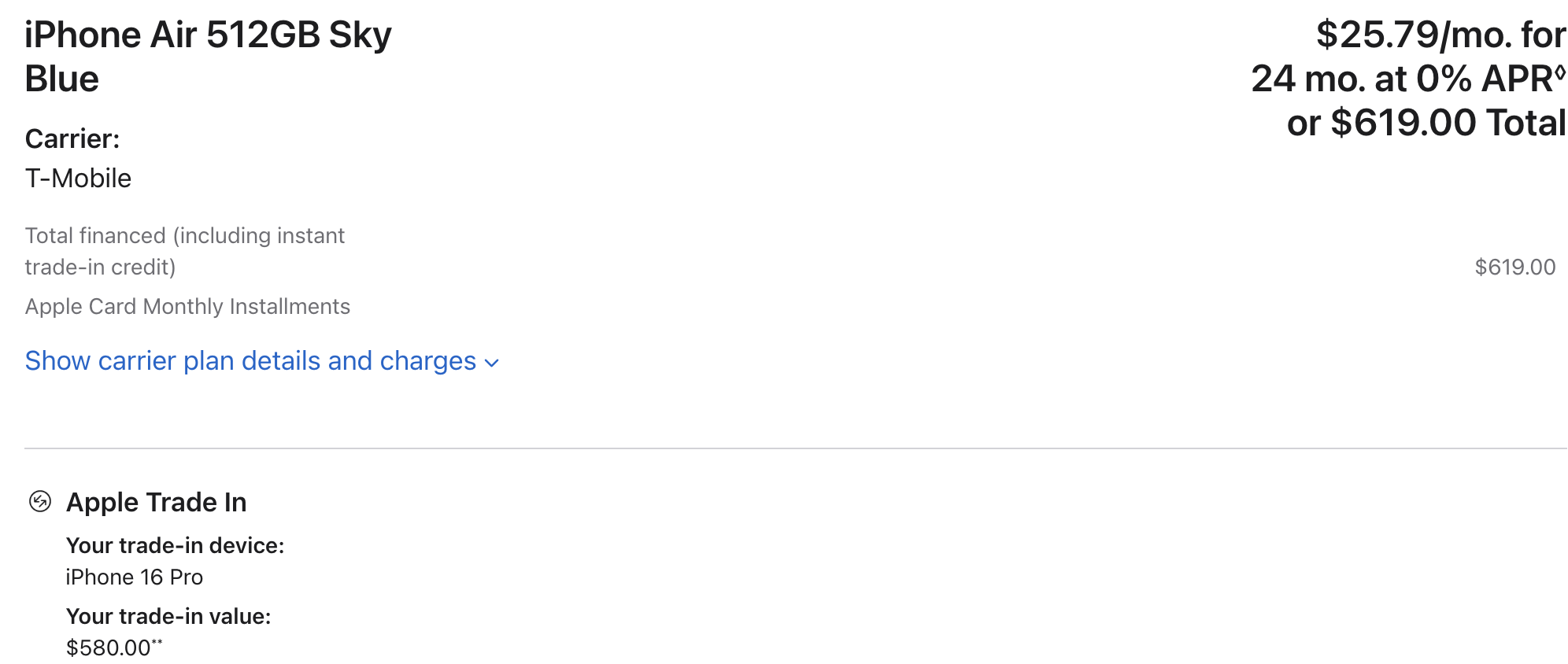Click the "Your trade-in device:" label
Viewport: 1568px width, 664px height.
pos(175,545)
